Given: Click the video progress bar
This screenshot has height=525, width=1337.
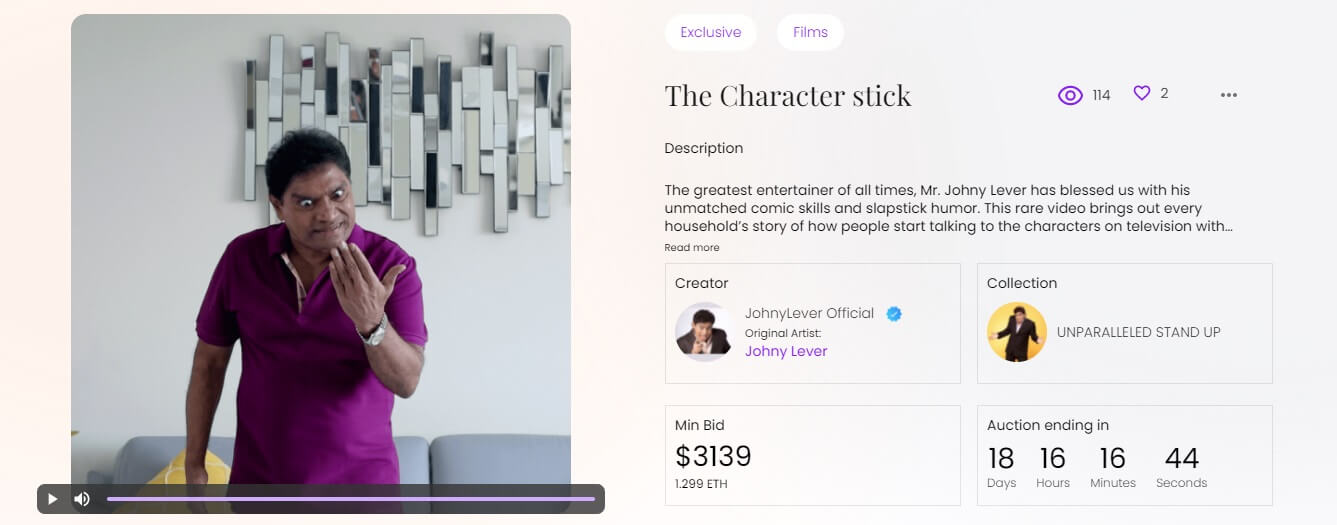Looking at the screenshot, I should coord(350,499).
